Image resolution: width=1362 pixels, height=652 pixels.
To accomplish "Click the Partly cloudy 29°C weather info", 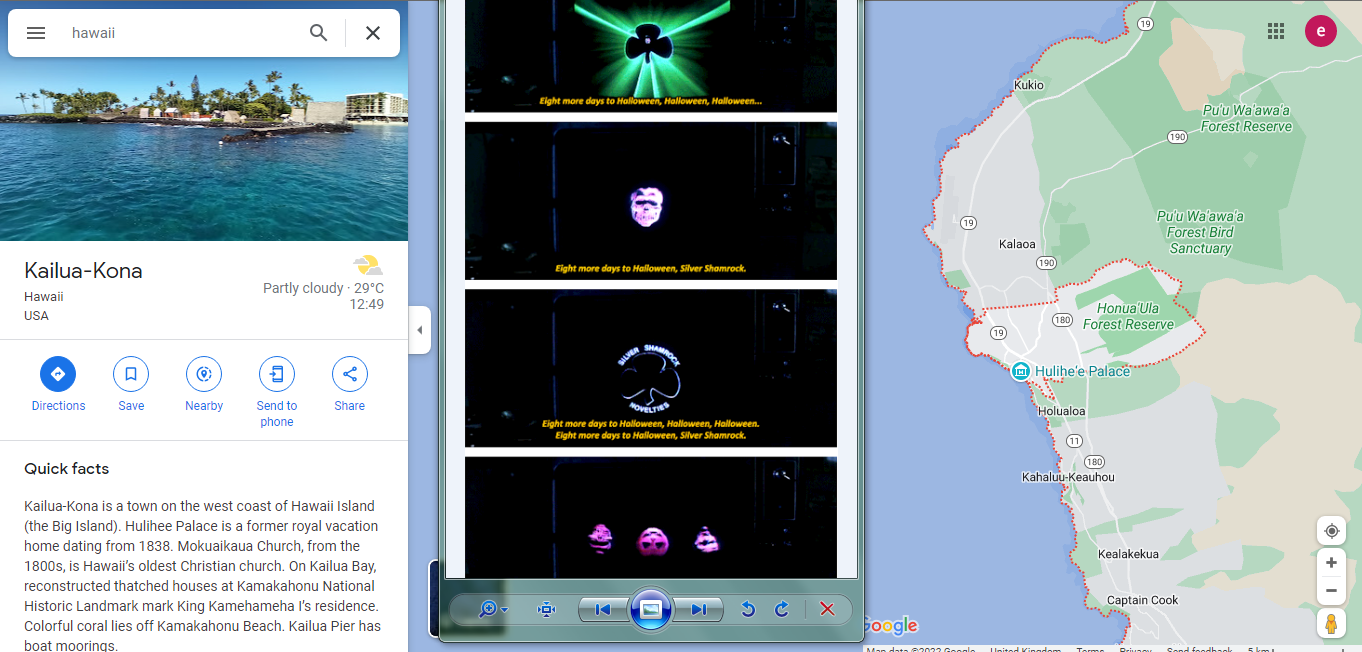I will 323,288.
